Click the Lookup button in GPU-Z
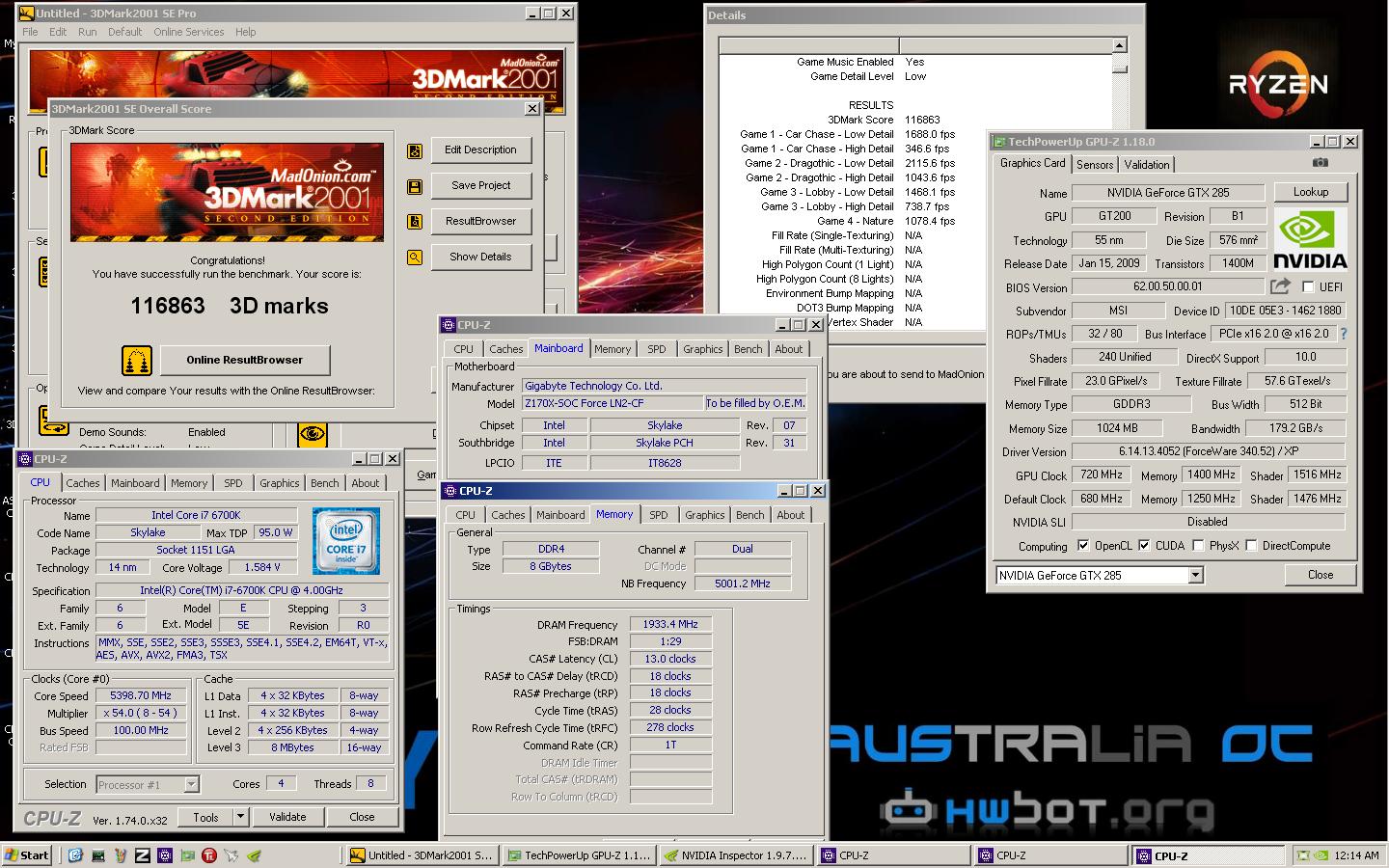1389x868 pixels. pyautogui.click(x=1310, y=192)
